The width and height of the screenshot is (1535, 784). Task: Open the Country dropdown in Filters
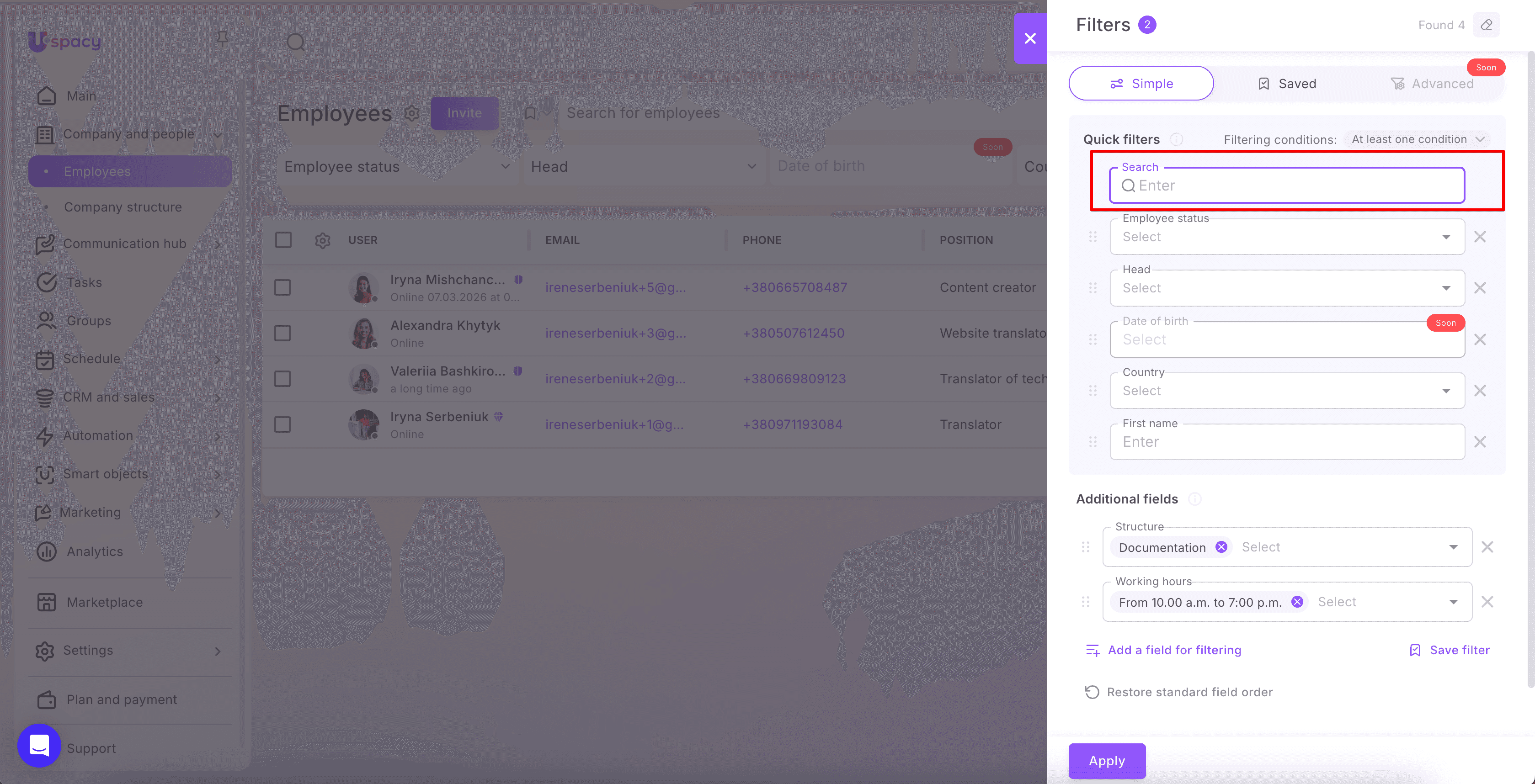[x=1287, y=391]
